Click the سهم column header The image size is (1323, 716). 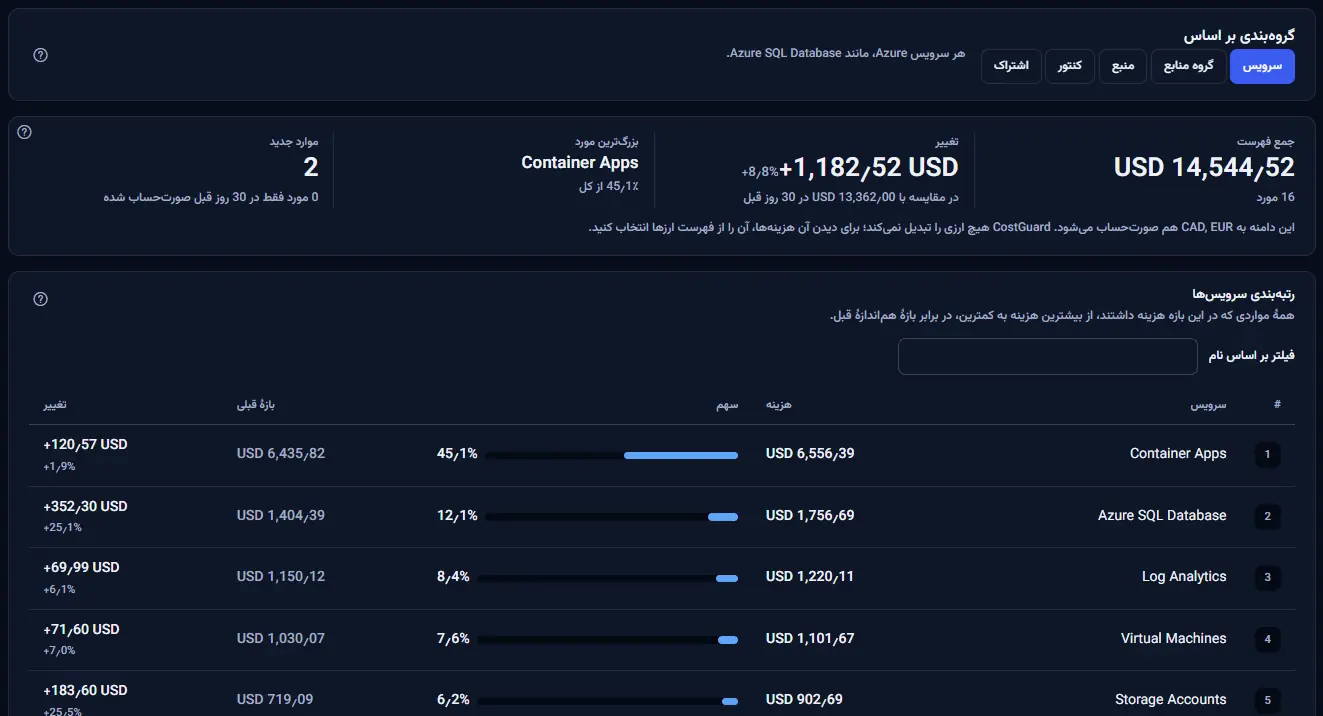(x=727, y=405)
